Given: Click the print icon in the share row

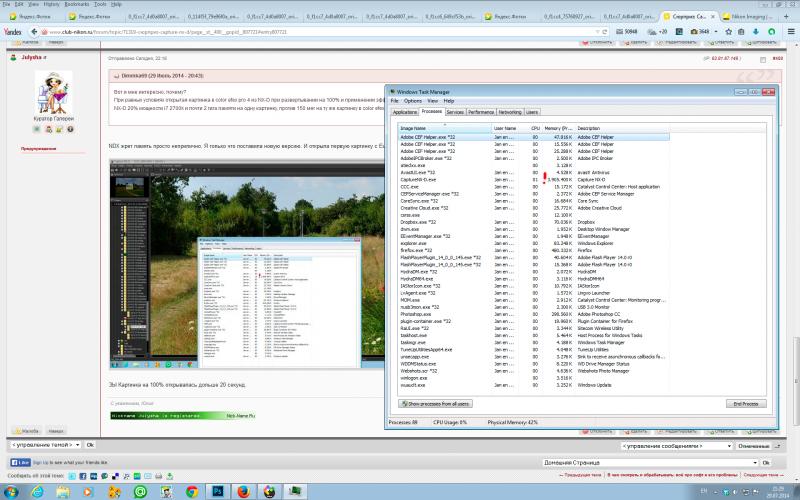Looking at the screenshot, I should 159,476.
